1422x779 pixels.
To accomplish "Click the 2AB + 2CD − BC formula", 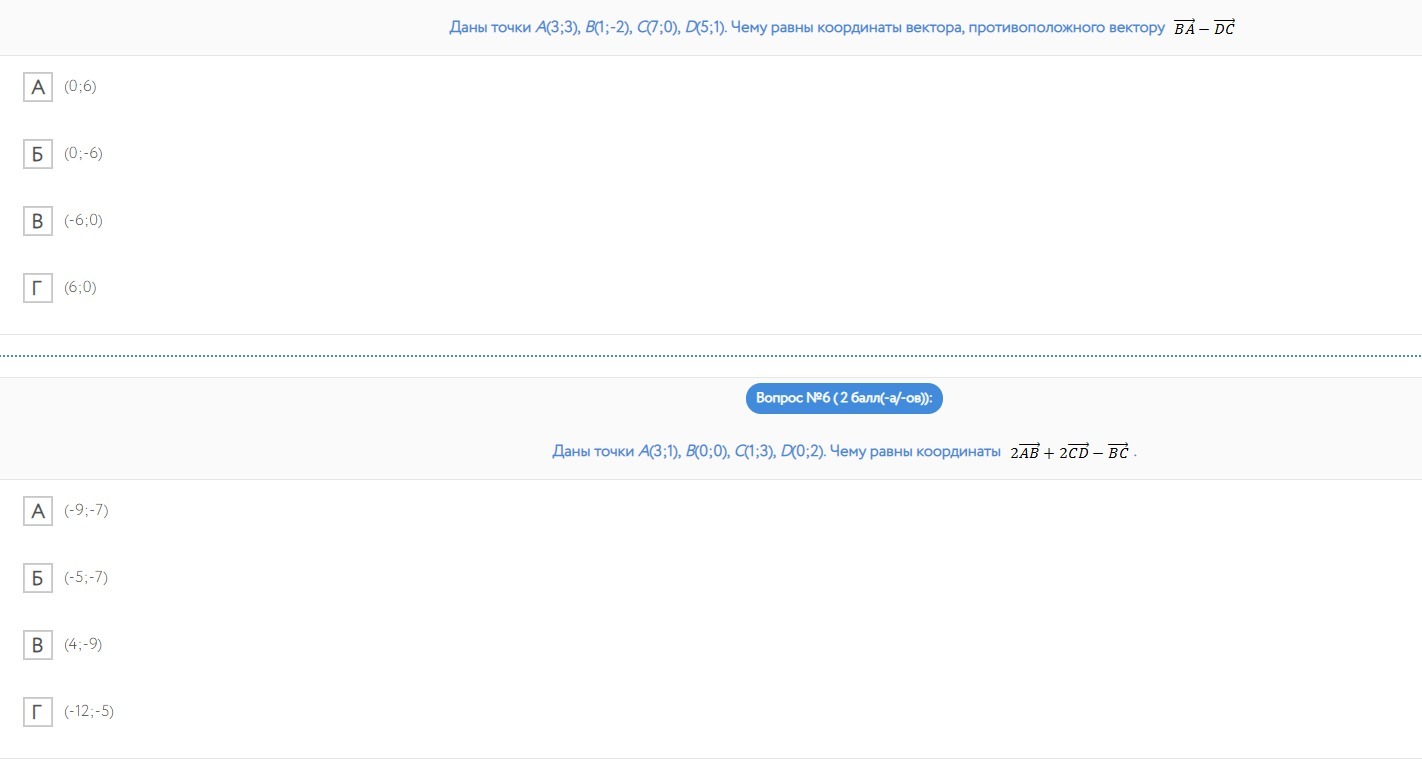I will pyautogui.click(x=1069, y=452).
